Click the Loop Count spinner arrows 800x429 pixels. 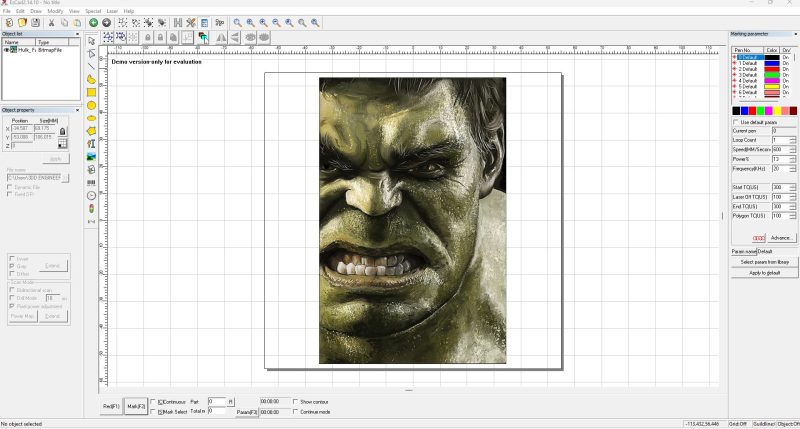pyautogui.click(x=792, y=140)
